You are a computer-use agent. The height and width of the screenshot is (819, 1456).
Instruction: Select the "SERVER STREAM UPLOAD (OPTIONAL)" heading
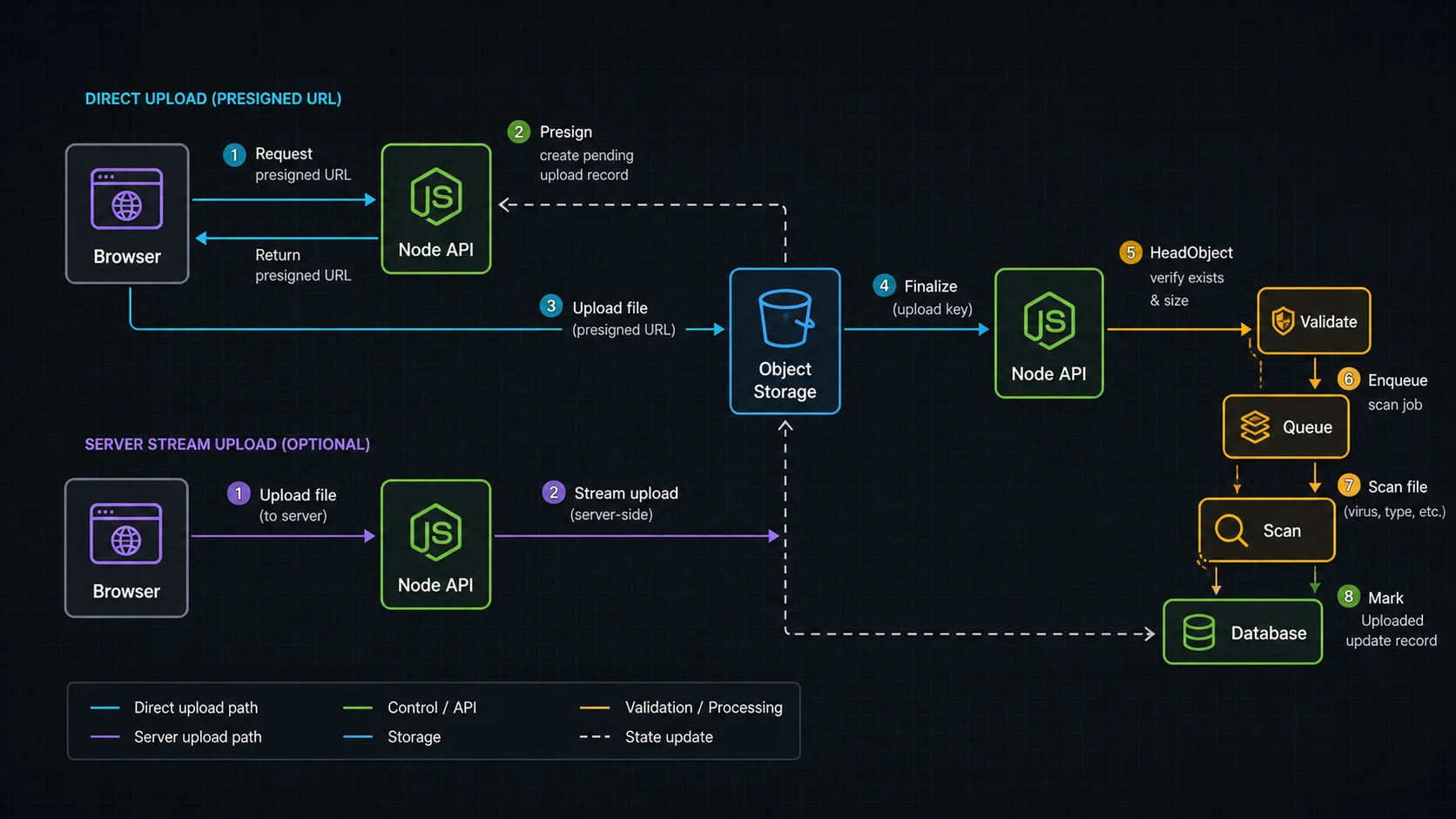tap(227, 444)
